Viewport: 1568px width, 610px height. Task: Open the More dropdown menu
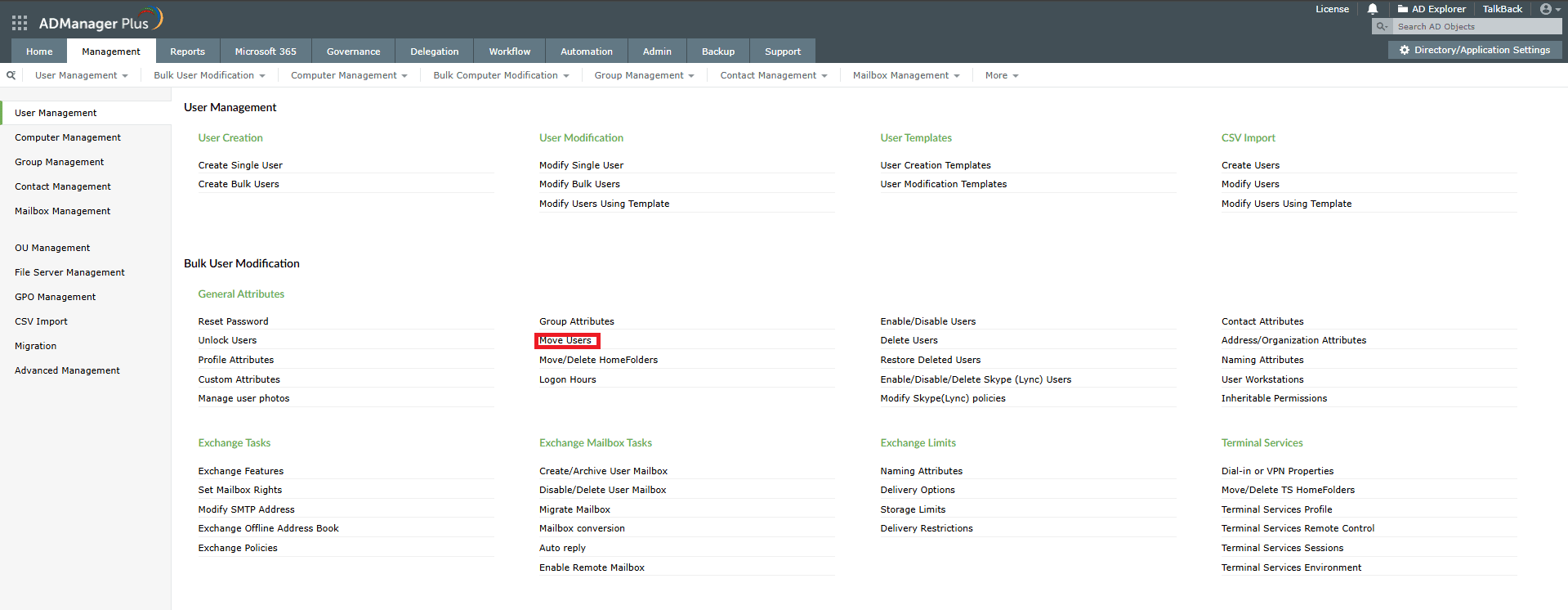coord(1001,75)
